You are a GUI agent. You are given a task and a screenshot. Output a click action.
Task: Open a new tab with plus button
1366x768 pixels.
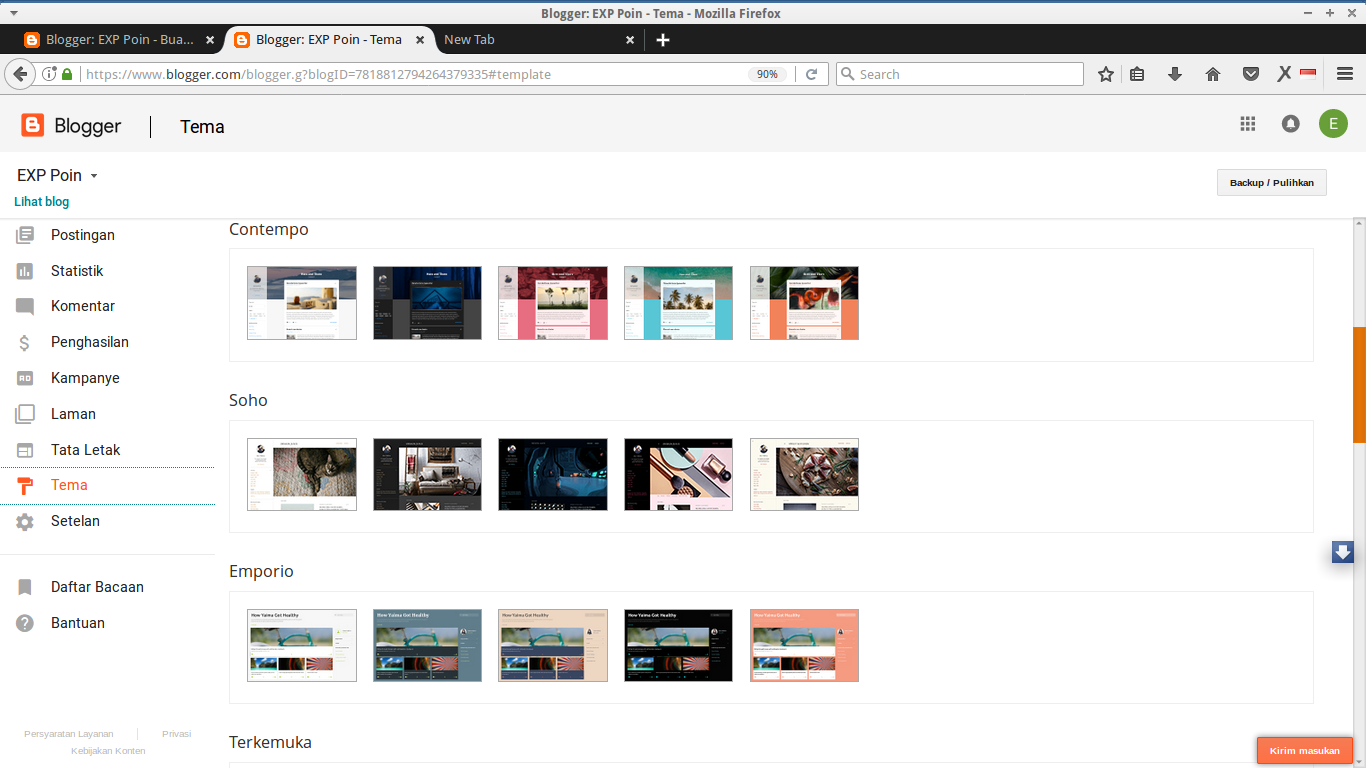pyautogui.click(x=662, y=40)
